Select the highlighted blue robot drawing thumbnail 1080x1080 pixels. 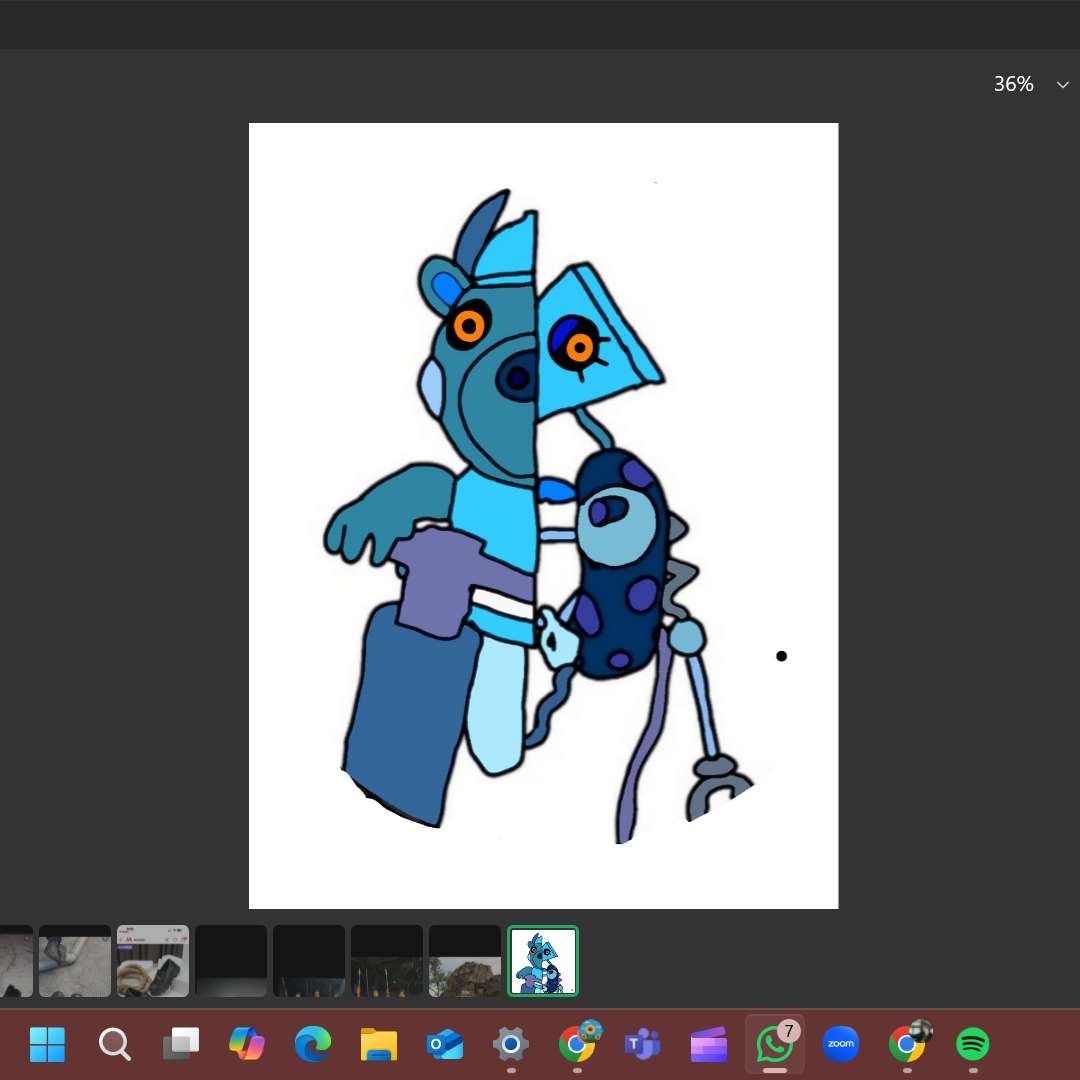tap(543, 961)
